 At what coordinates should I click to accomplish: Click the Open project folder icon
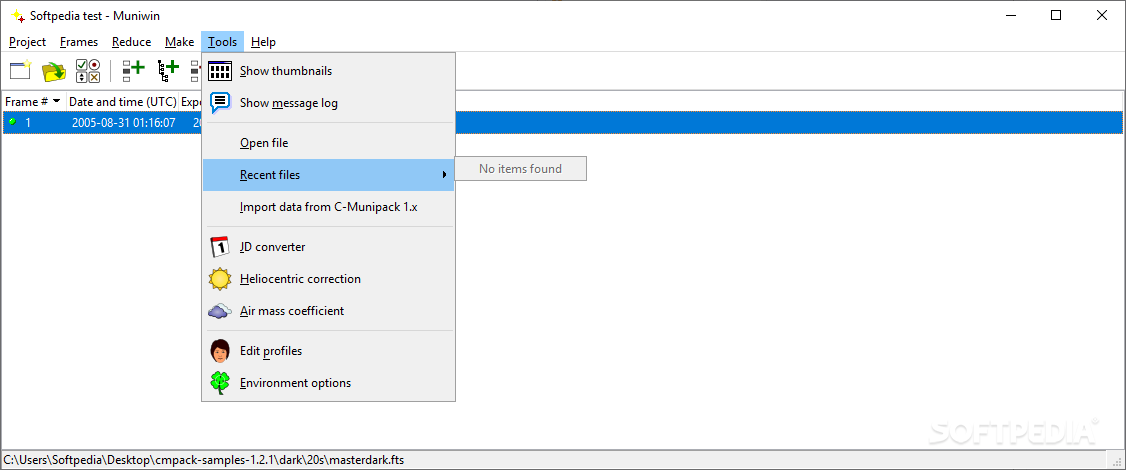54,70
